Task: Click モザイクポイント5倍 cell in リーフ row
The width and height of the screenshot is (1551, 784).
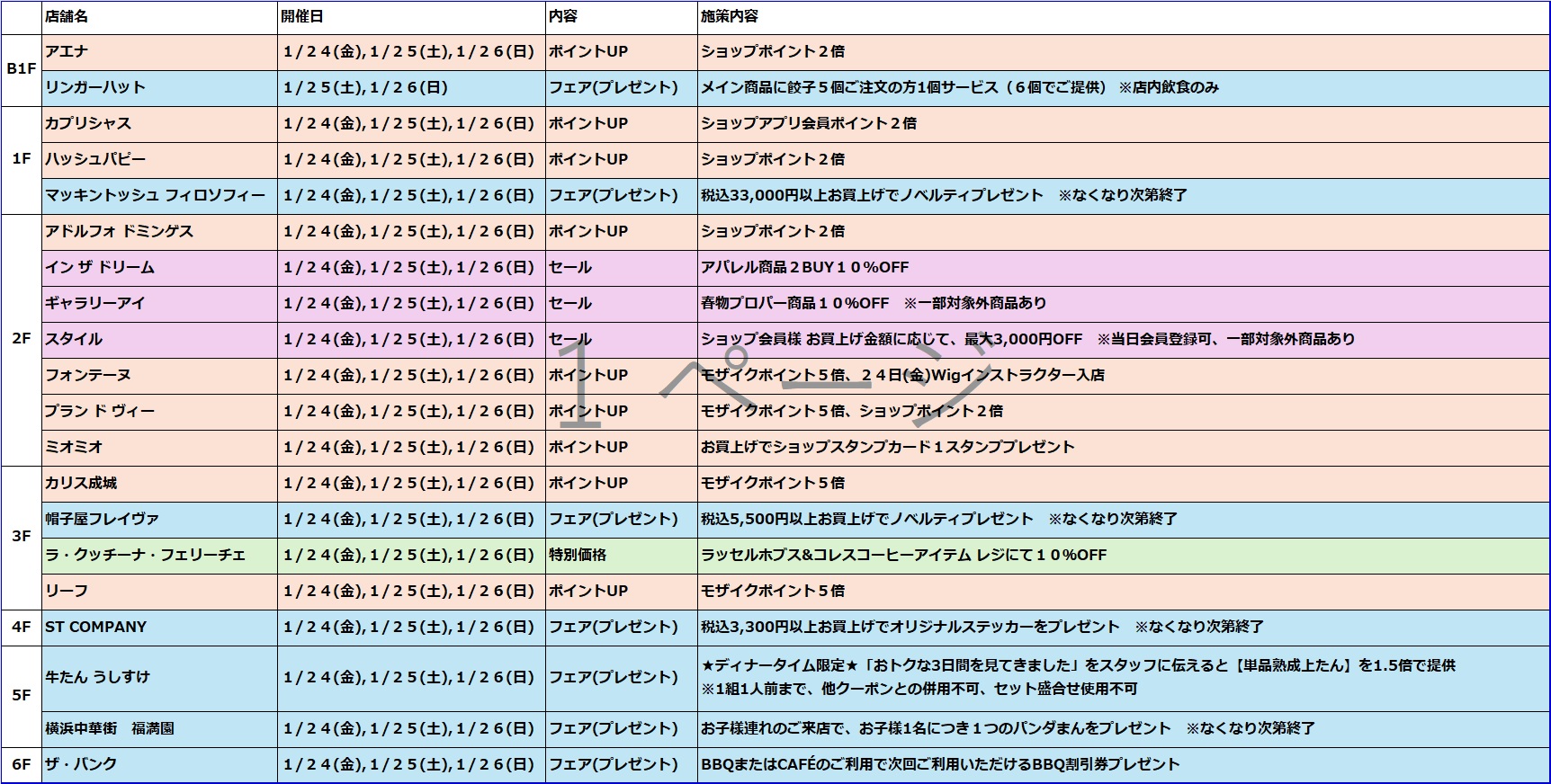Action: coord(1123,592)
